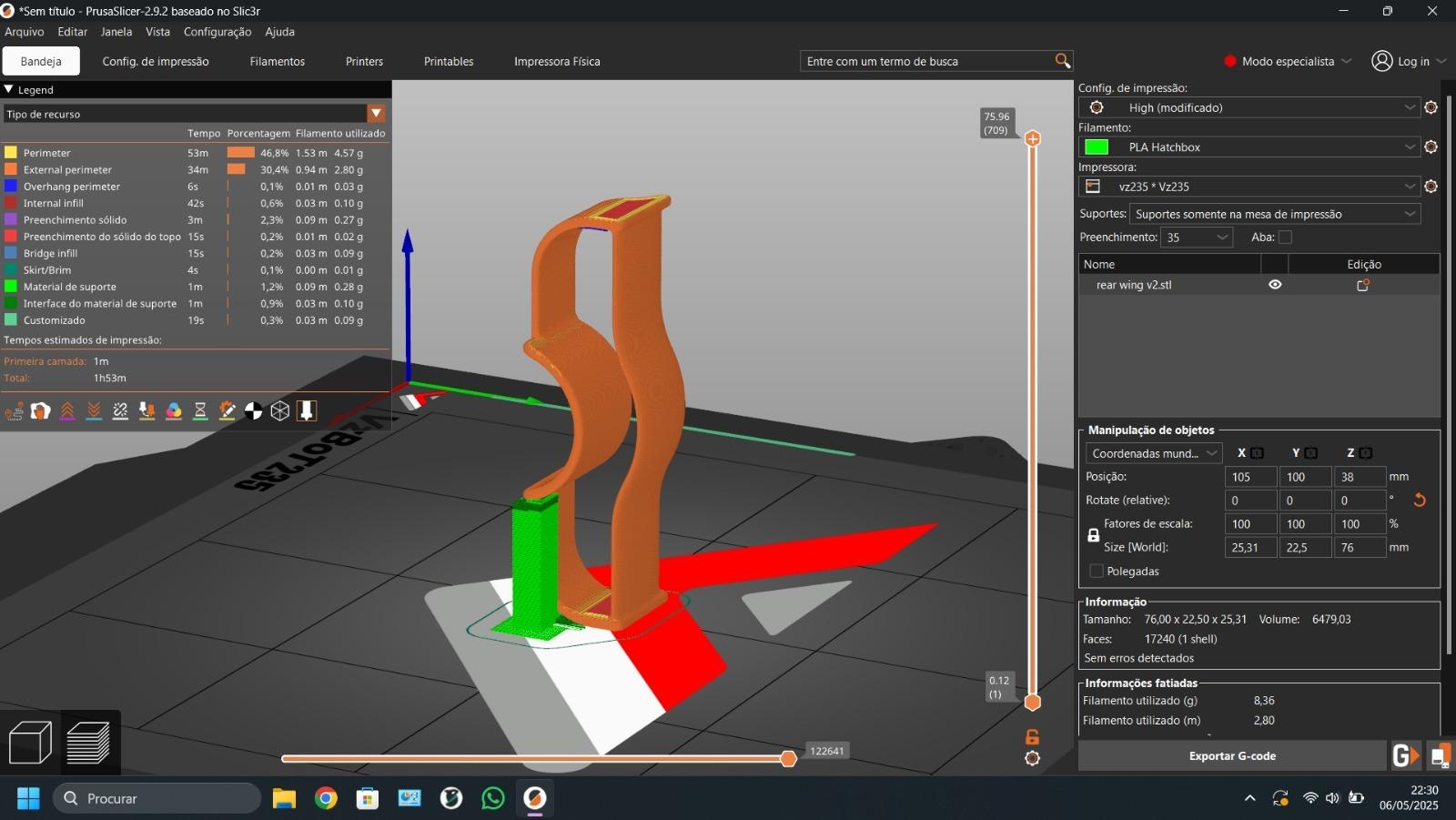Screen dimensions: 1456x820
Task: Open filament settings via gear beside PLA Hatchbox
Action: 1431,147
